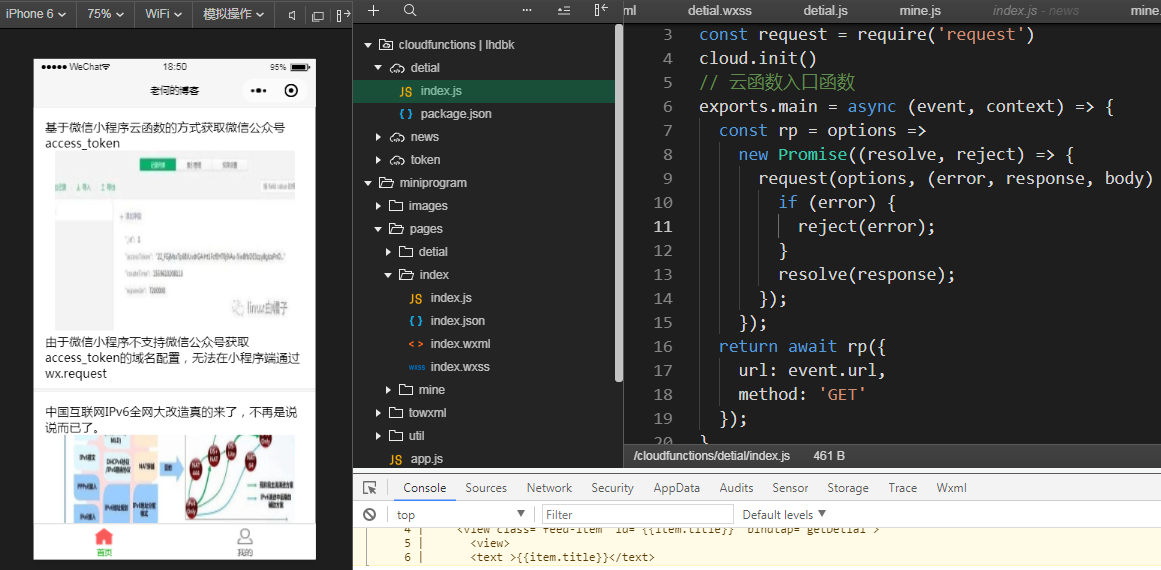The height and width of the screenshot is (570, 1161).
Task: Click the detach simulator window icon
Action: (318, 15)
